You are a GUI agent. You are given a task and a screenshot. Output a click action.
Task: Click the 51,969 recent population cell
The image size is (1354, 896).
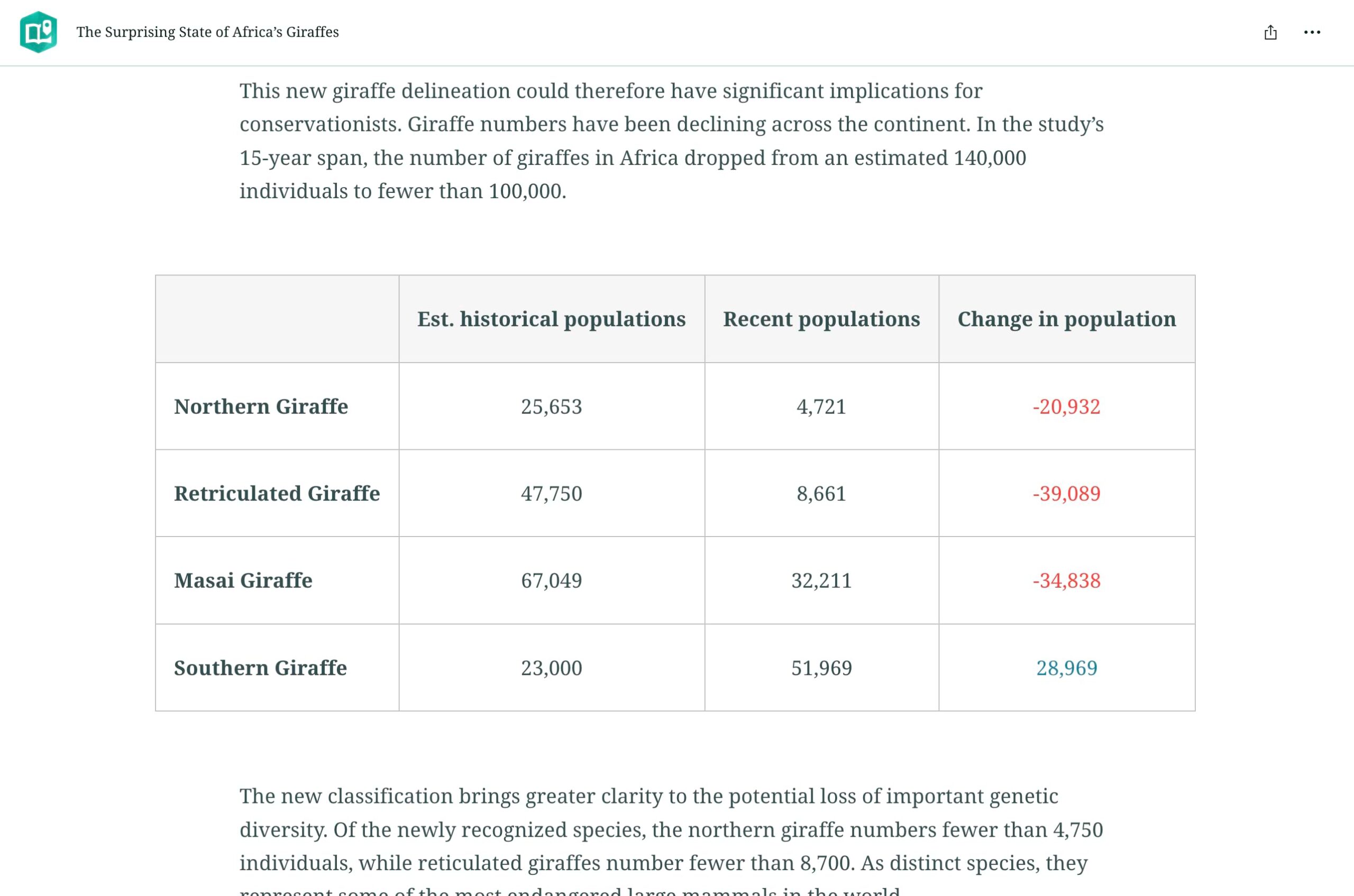(x=821, y=668)
